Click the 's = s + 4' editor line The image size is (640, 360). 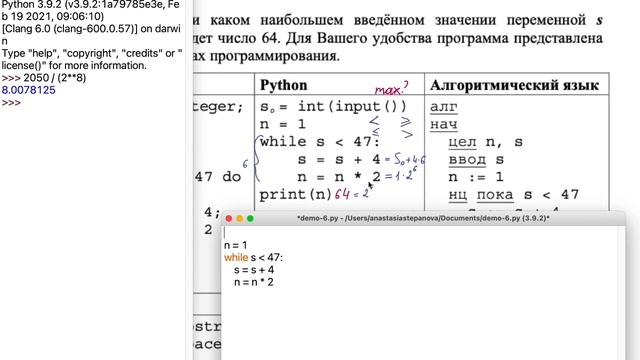pyautogui.click(x=254, y=270)
